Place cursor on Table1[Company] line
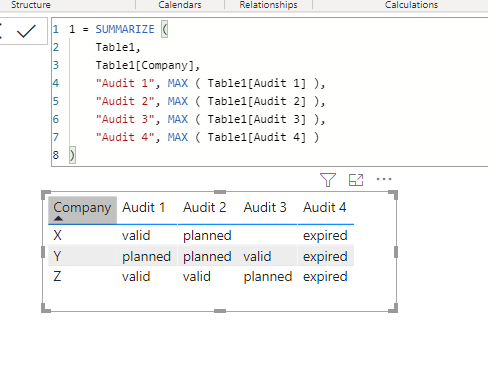Screen dimensions: 488x390 pos(148,65)
